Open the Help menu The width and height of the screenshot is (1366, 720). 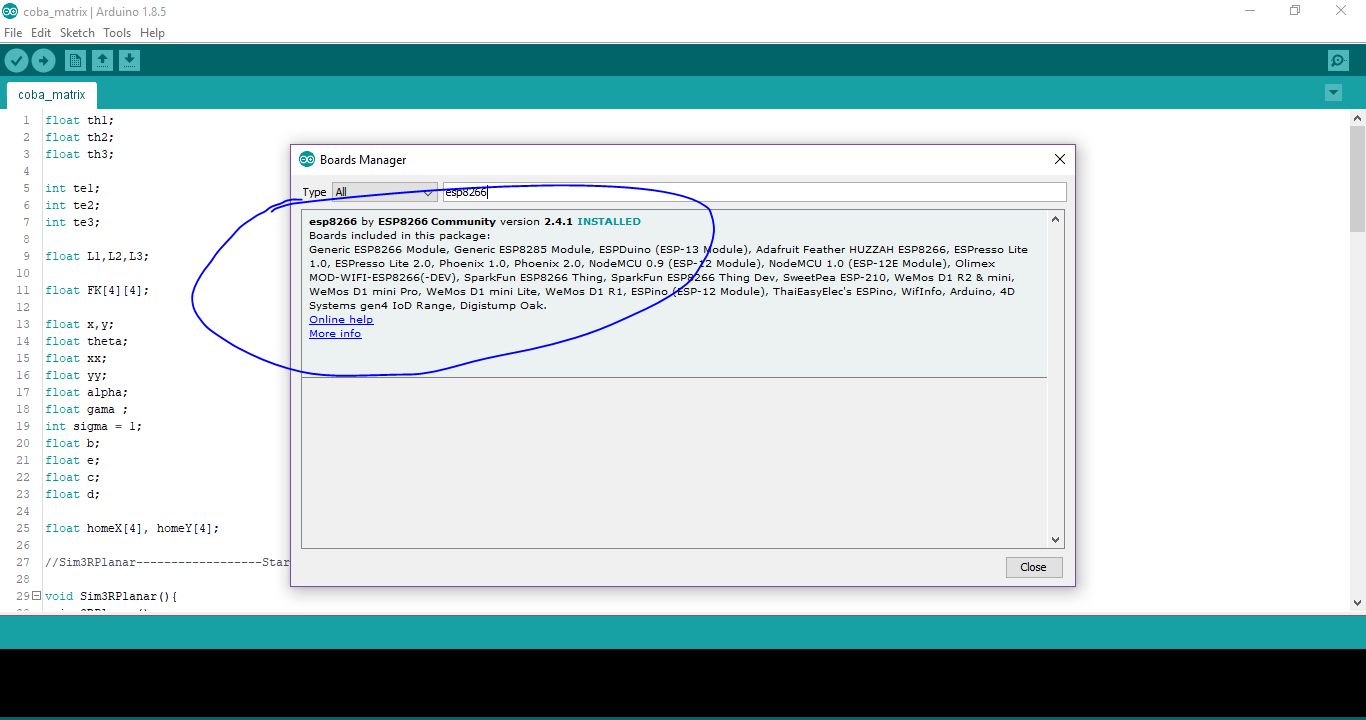(152, 33)
